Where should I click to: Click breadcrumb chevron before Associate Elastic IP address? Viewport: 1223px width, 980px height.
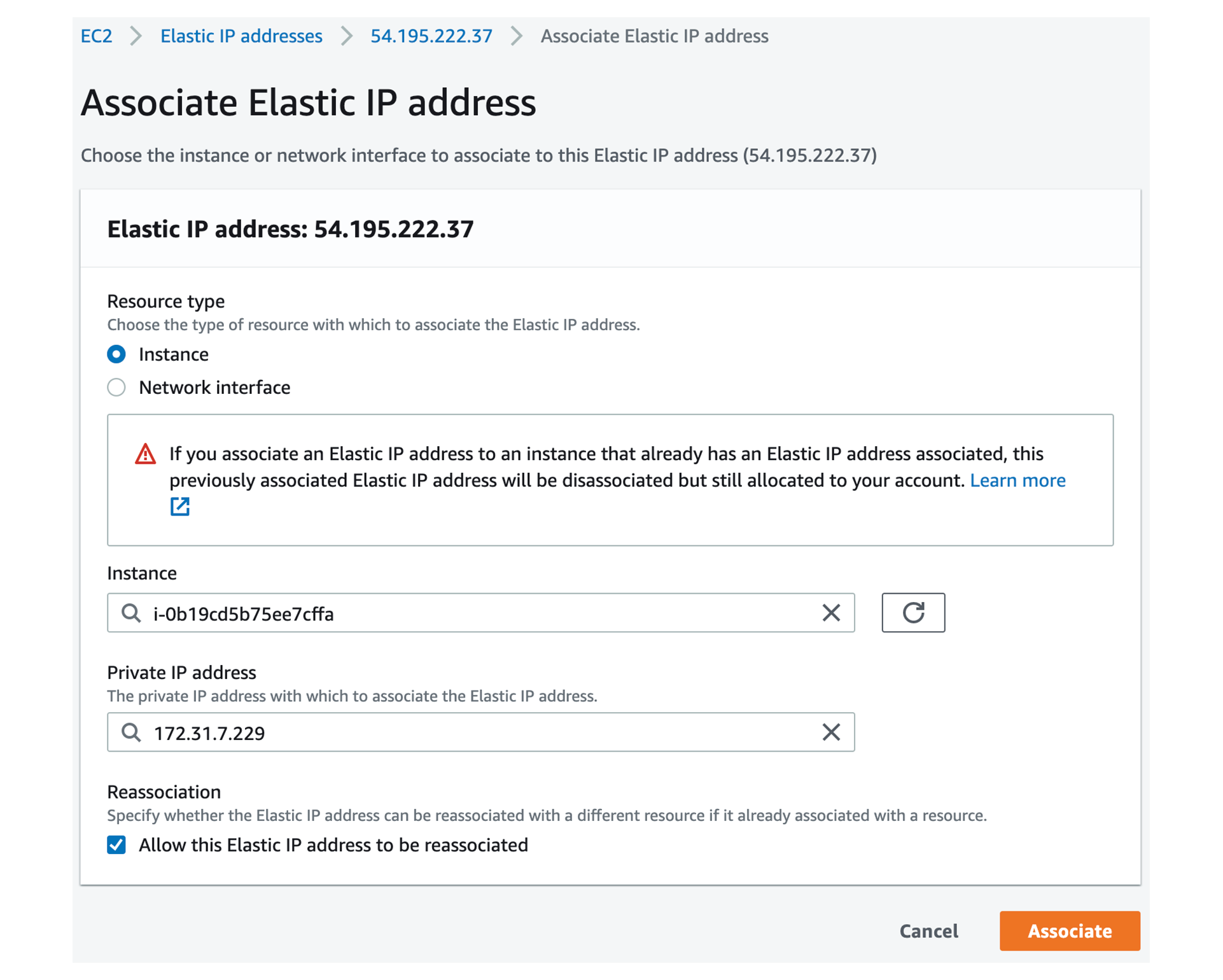516,36
